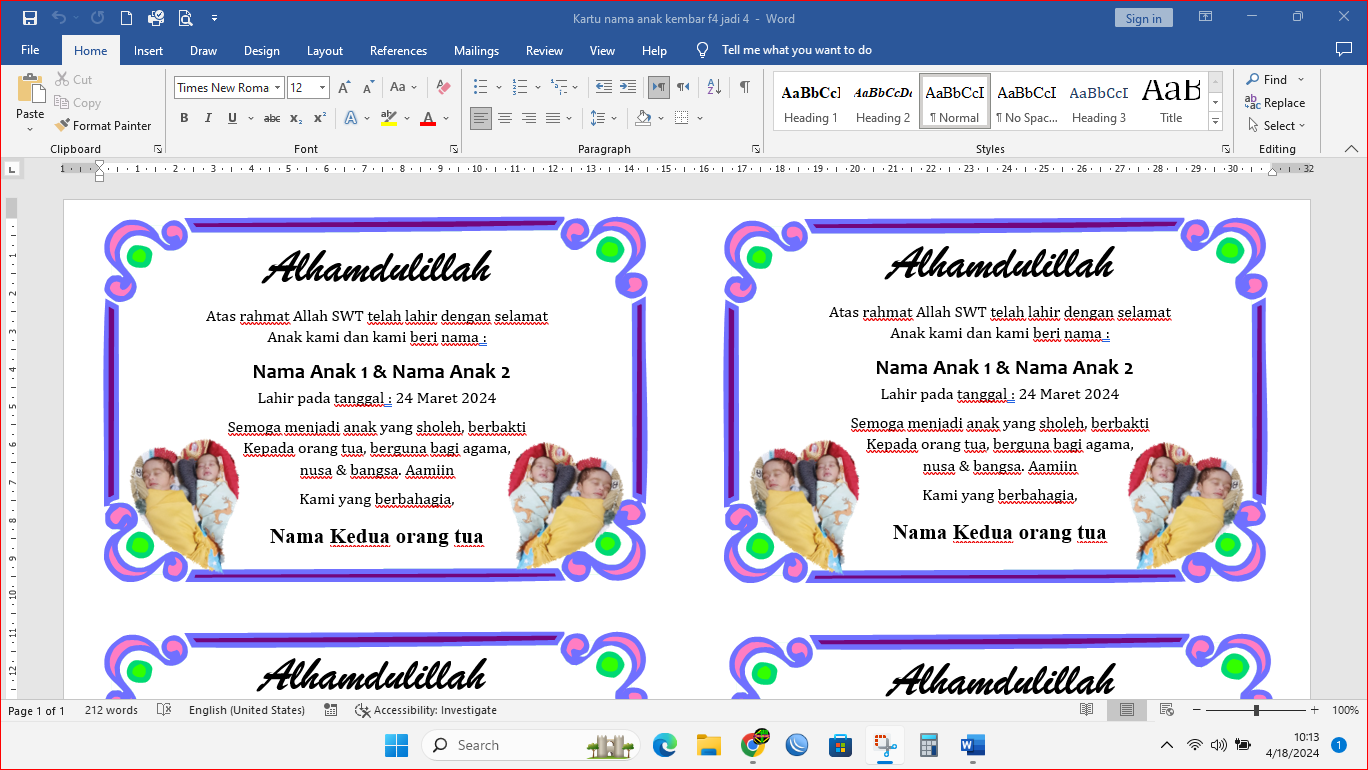Toggle left-to-right text direction
Screen dimensions: 1368x770
point(659,87)
